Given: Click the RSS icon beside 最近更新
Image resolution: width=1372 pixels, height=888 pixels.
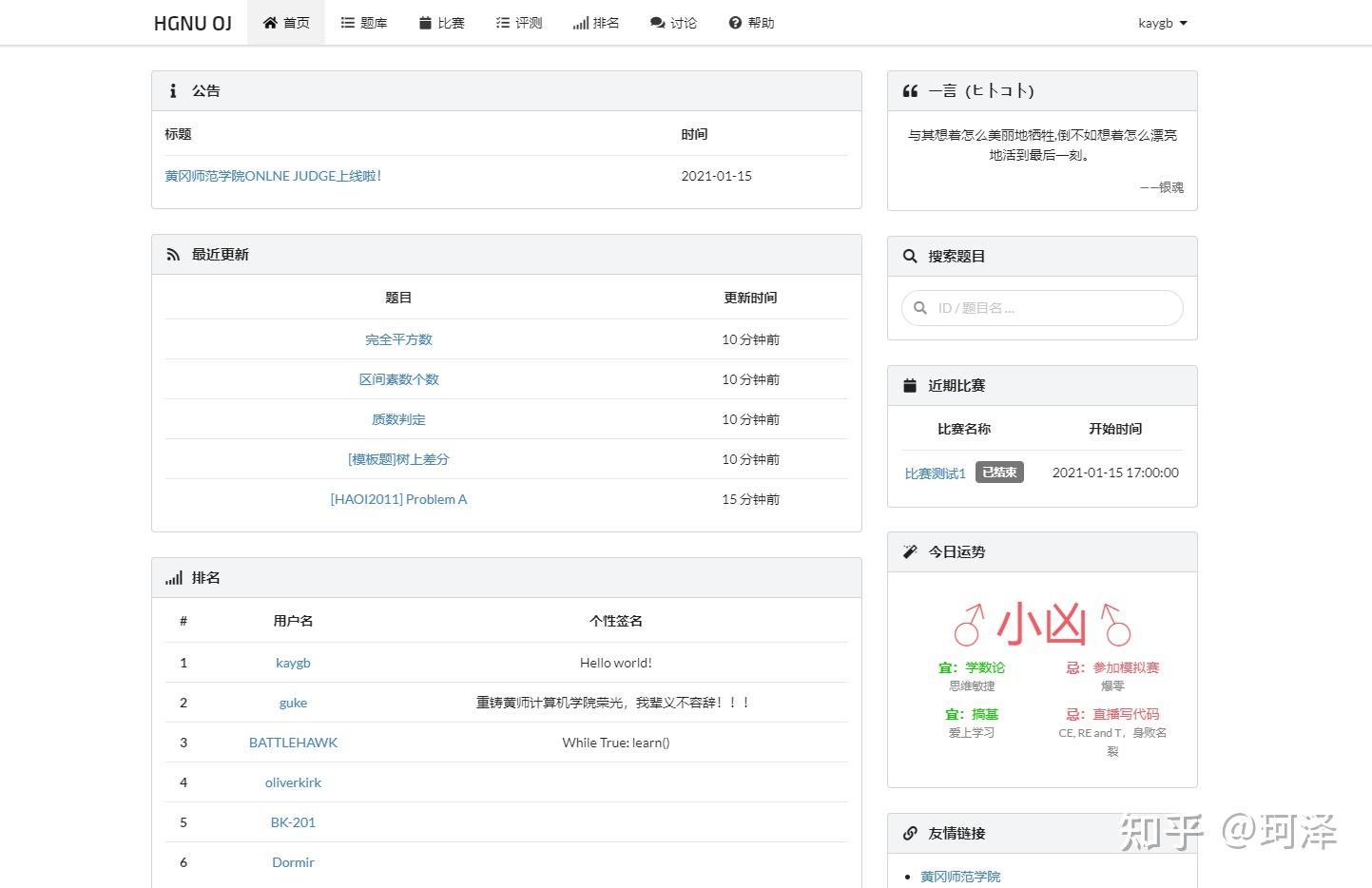Looking at the screenshot, I should 172,253.
